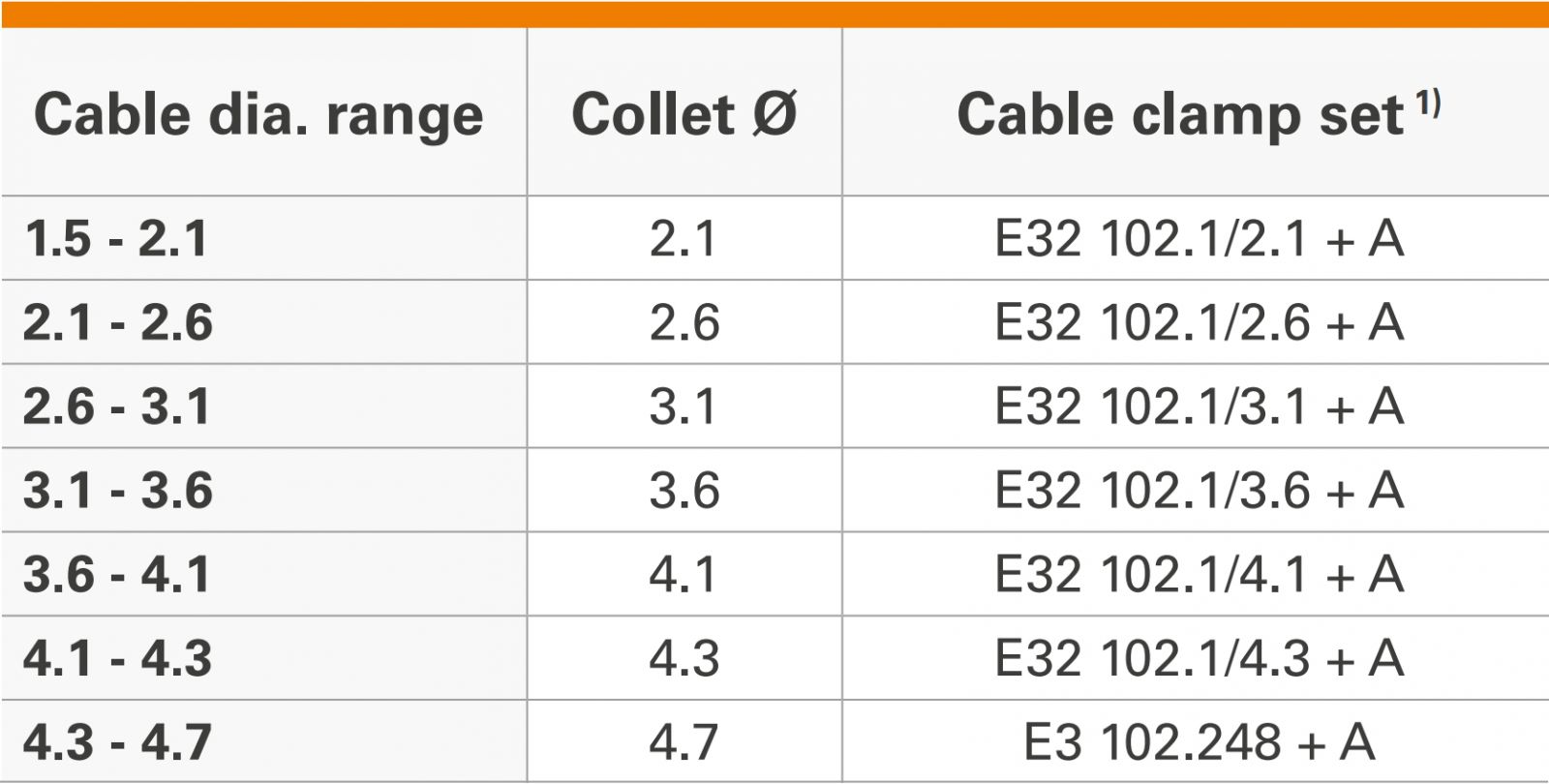Select the 4.3 - 4.7 cable range cell

[x=118, y=743]
